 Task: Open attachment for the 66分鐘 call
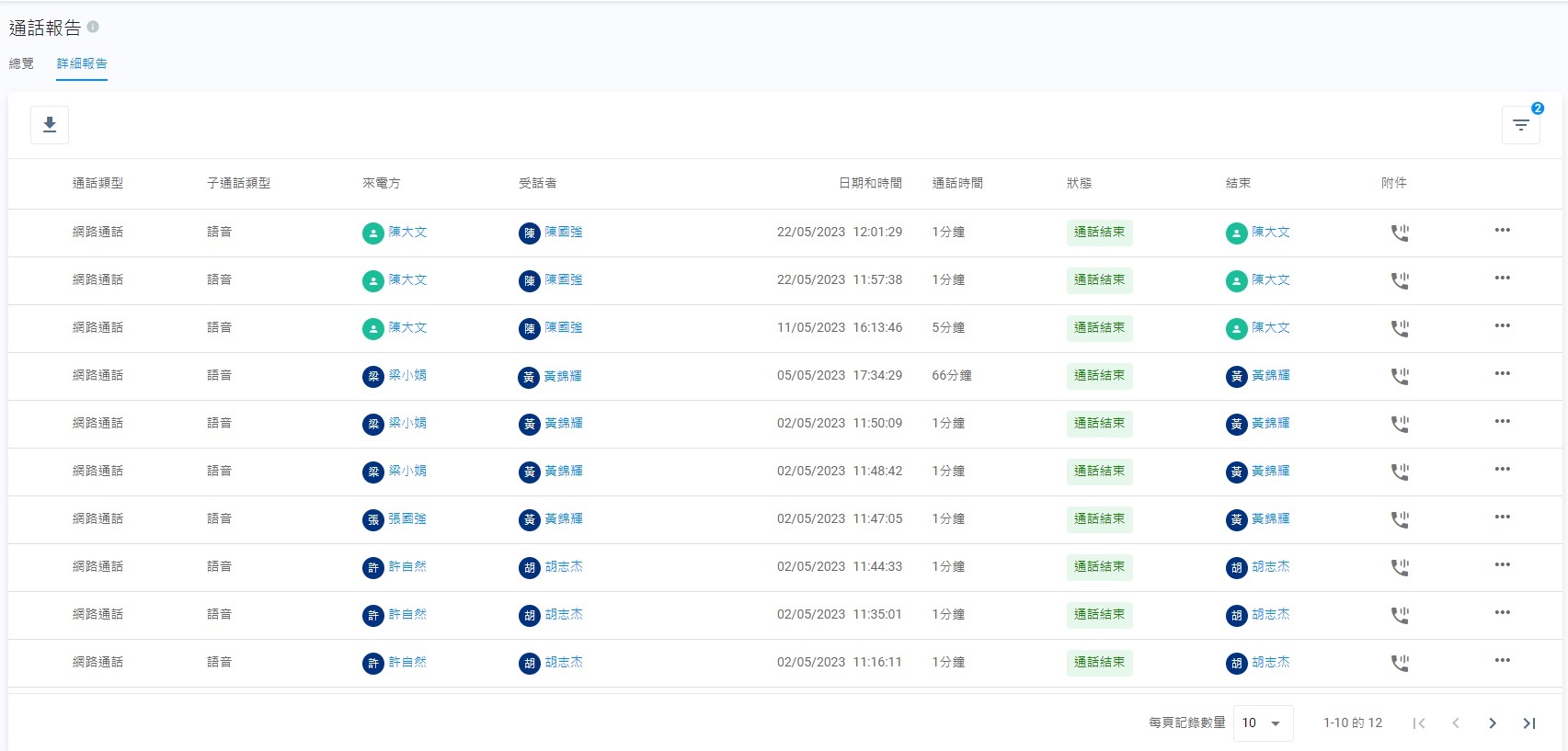[x=1399, y=376]
